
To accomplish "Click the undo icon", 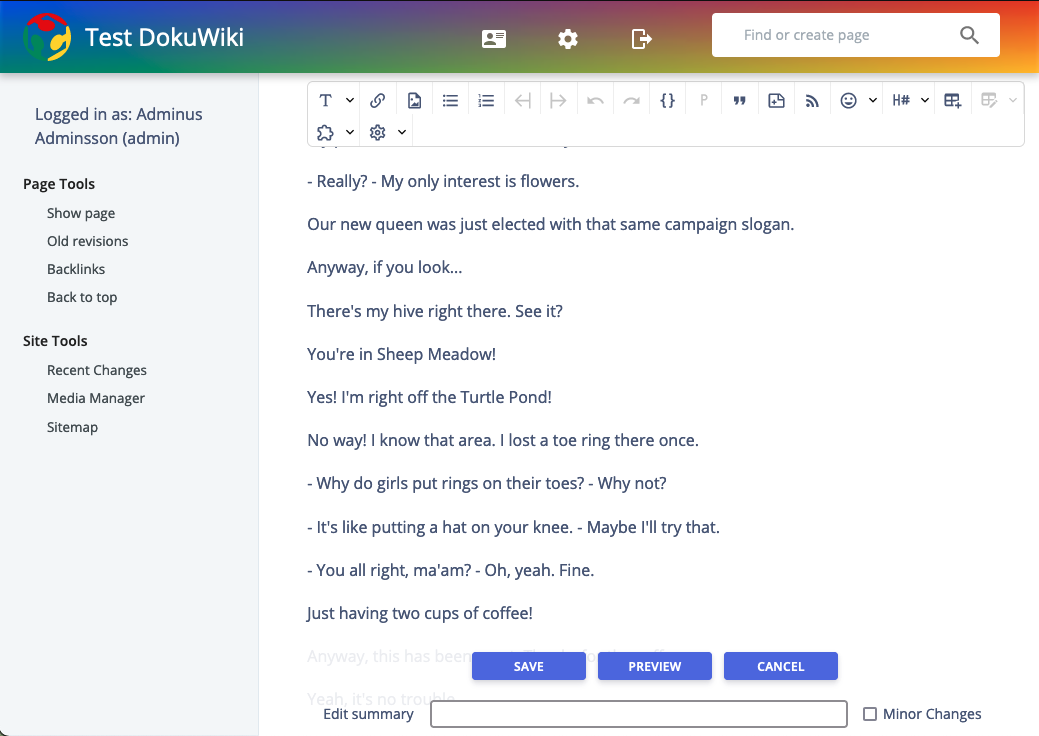I will point(595,100).
